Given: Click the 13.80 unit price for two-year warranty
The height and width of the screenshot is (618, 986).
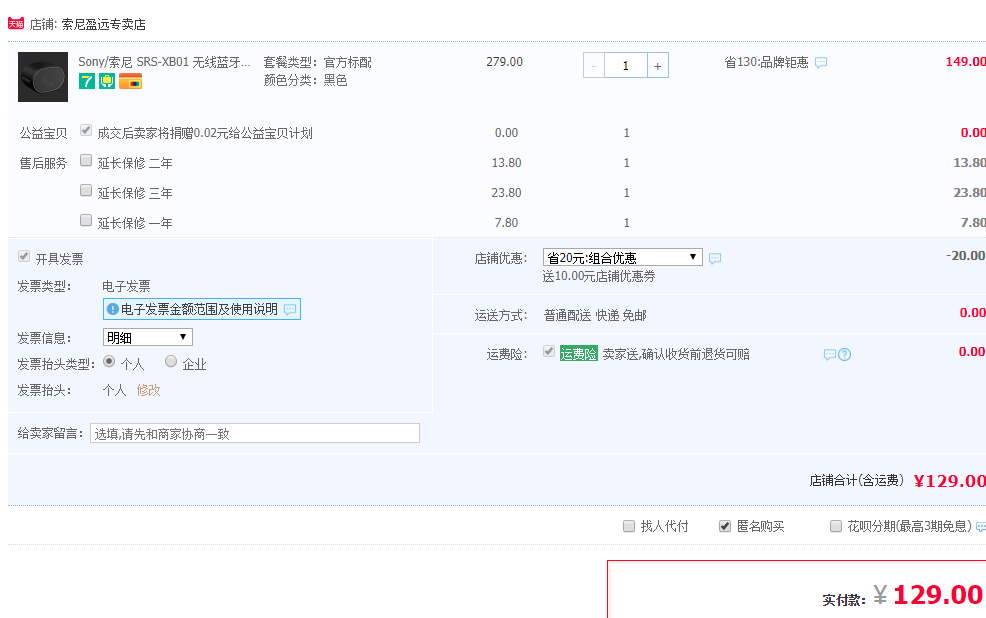Looking at the screenshot, I should tap(506, 163).
